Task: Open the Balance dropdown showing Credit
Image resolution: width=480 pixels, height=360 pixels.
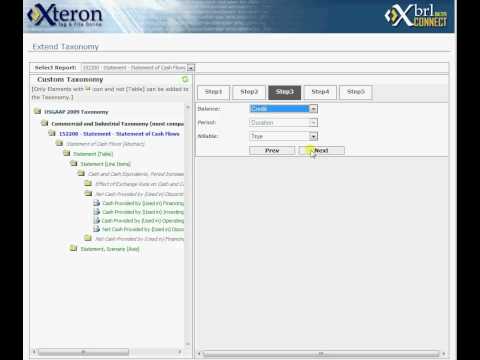Action: [x=313, y=109]
